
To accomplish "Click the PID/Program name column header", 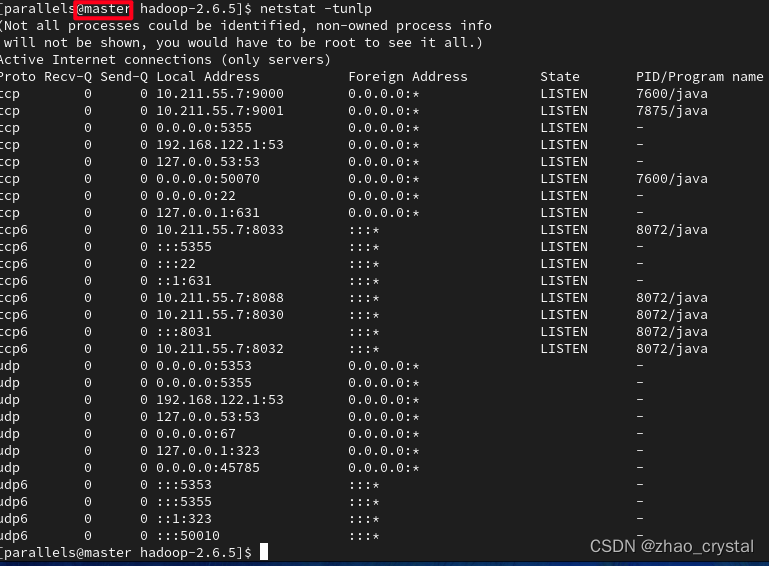I will [x=699, y=77].
